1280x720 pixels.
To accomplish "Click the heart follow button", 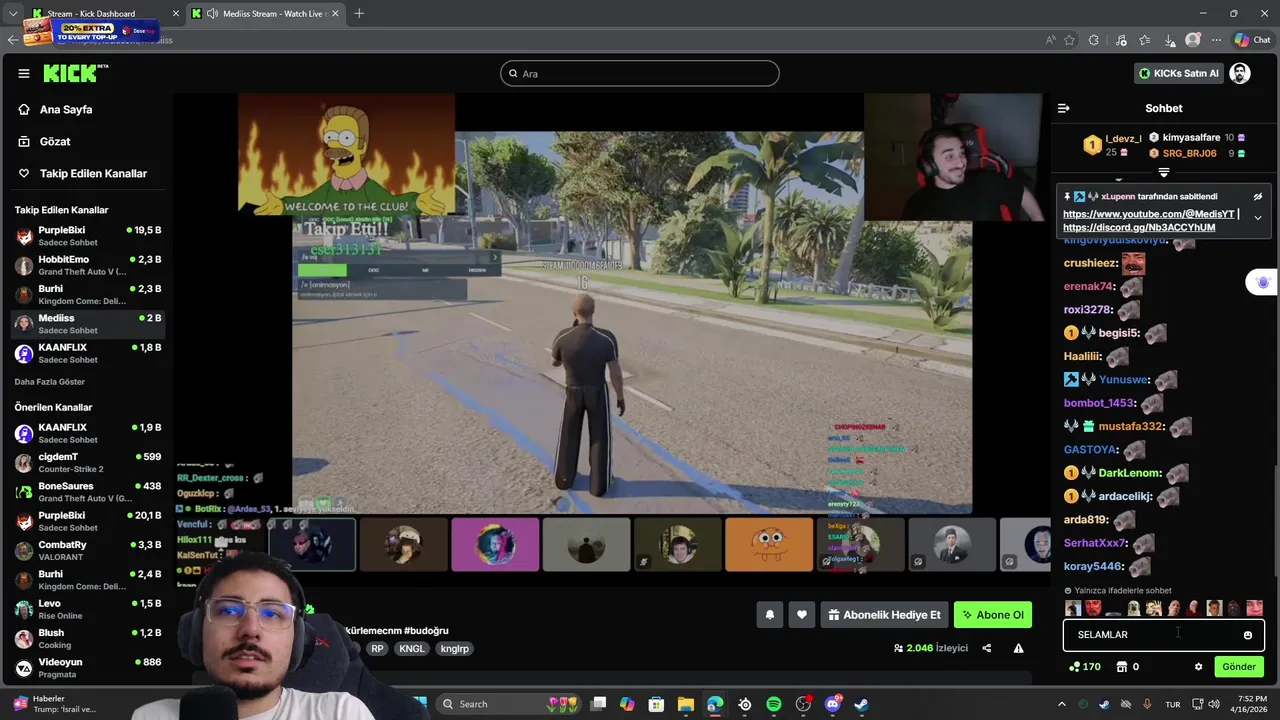I will point(801,615).
